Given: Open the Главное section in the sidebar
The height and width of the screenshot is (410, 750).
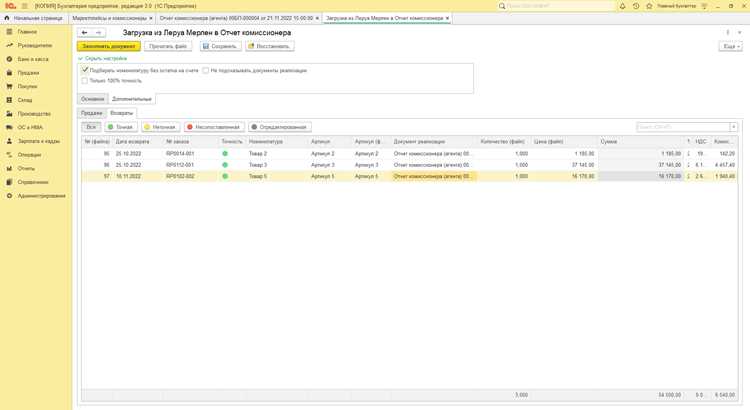Looking at the screenshot, I should [x=27, y=32].
